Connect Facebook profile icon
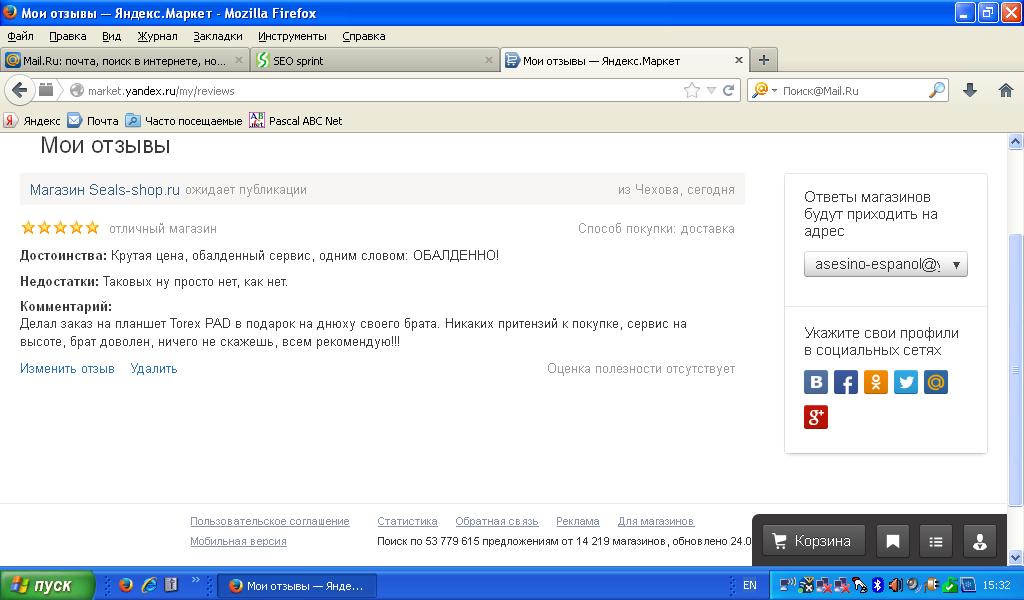 click(x=846, y=382)
